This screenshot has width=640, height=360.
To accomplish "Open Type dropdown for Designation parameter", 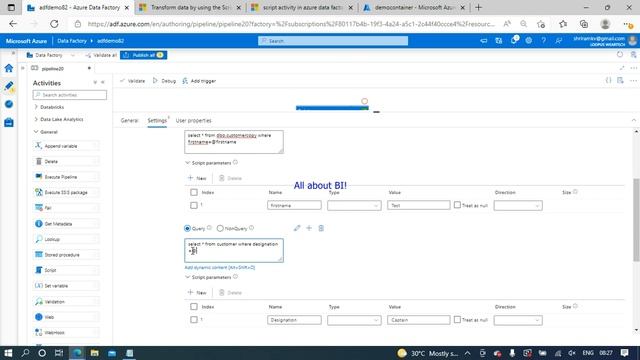I will [354, 320].
